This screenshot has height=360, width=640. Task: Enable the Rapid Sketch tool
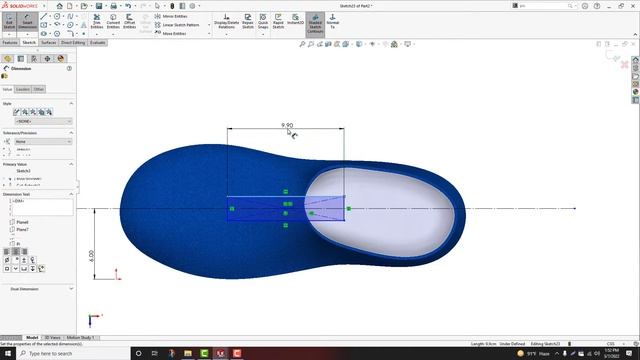coord(278,21)
